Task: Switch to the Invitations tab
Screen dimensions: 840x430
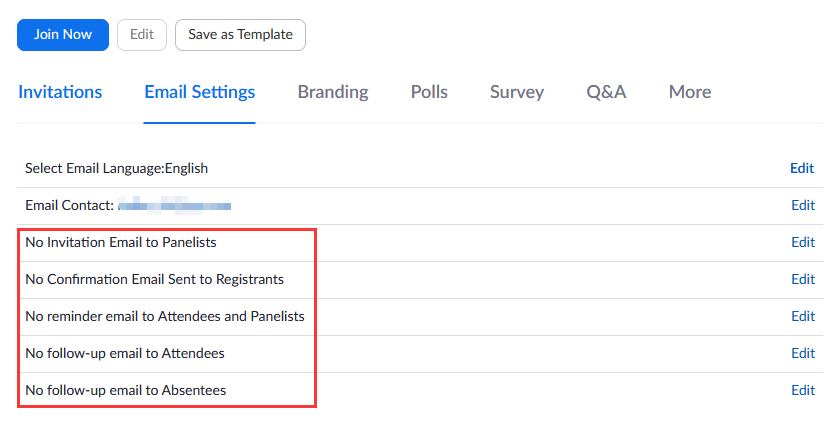Action: [x=60, y=92]
